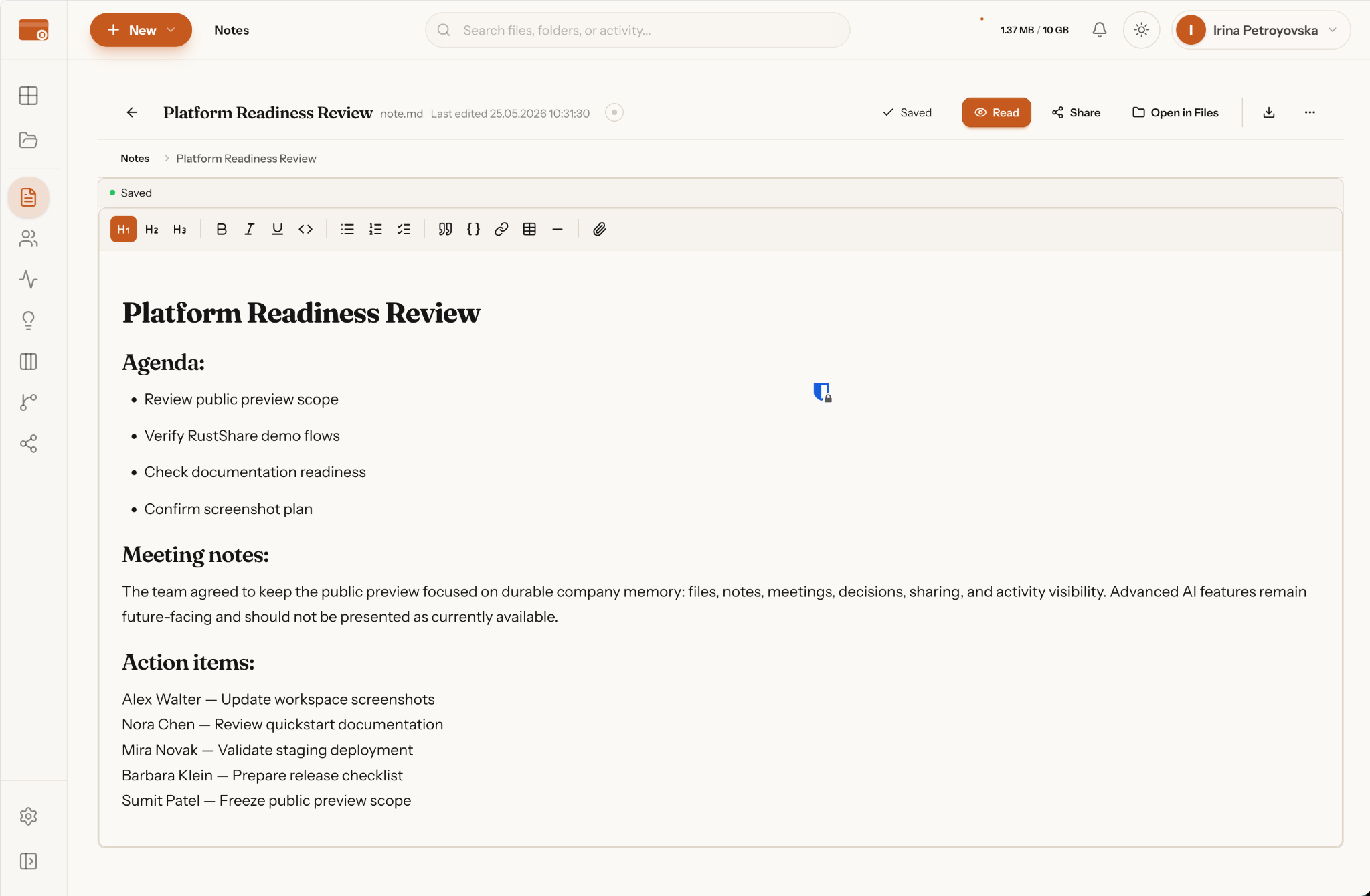The width and height of the screenshot is (1370, 896).
Task: Click the 'Review public preview scope' bullet
Action: click(x=241, y=399)
